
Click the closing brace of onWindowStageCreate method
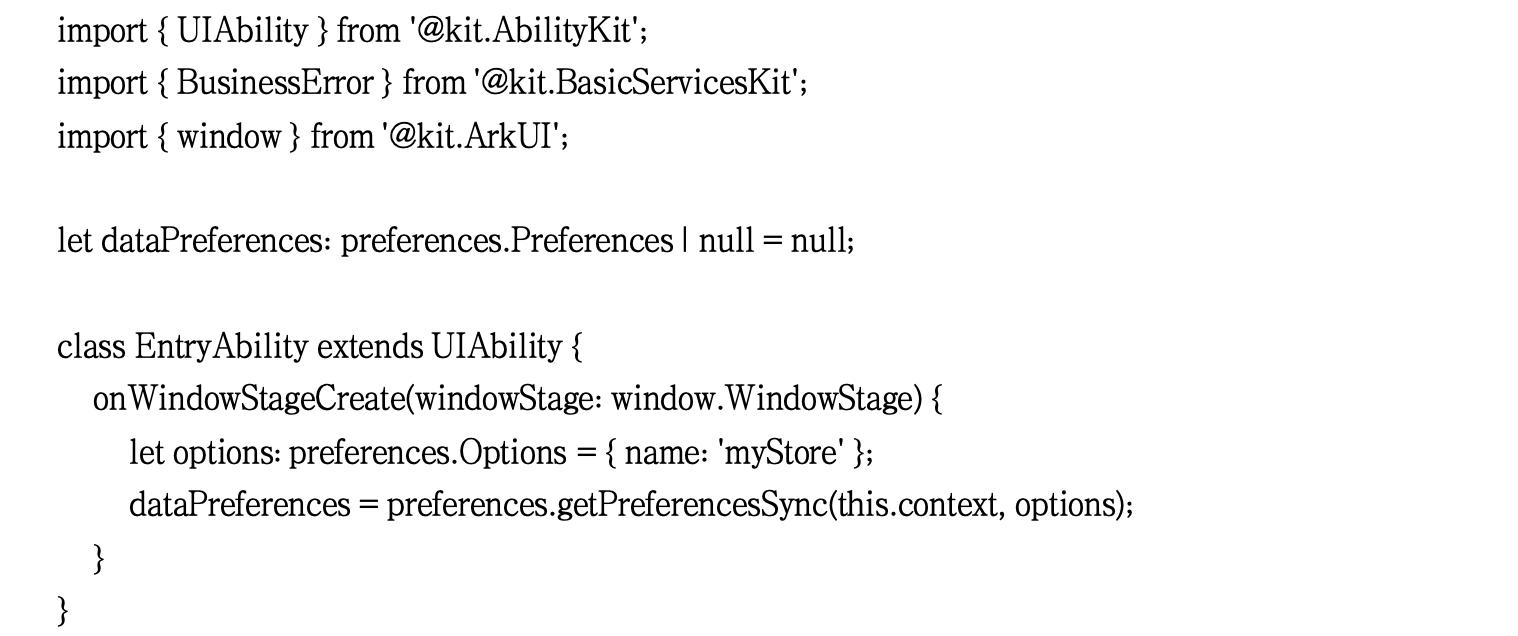pyautogui.click(x=99, y=557)
